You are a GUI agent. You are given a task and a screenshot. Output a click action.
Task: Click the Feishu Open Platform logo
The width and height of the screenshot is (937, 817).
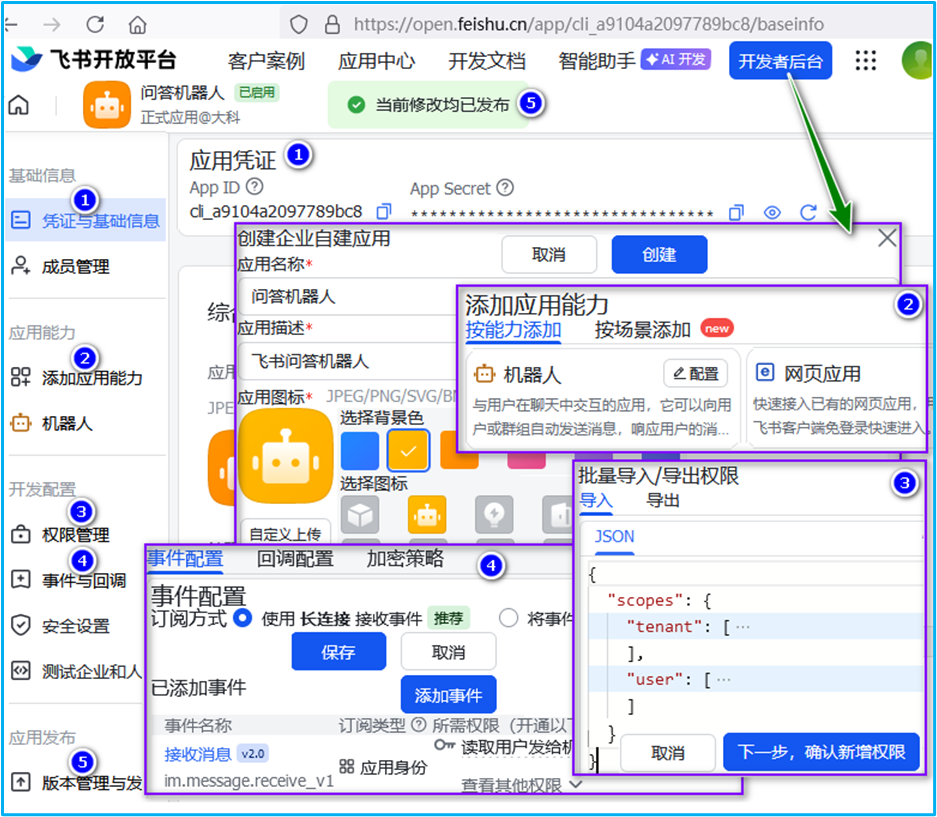[x=94, y=59]
